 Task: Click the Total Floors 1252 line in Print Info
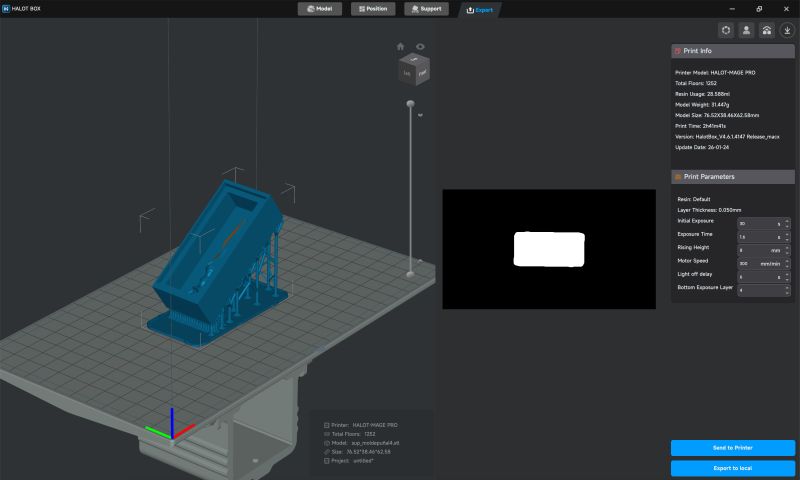coord(695,83)
